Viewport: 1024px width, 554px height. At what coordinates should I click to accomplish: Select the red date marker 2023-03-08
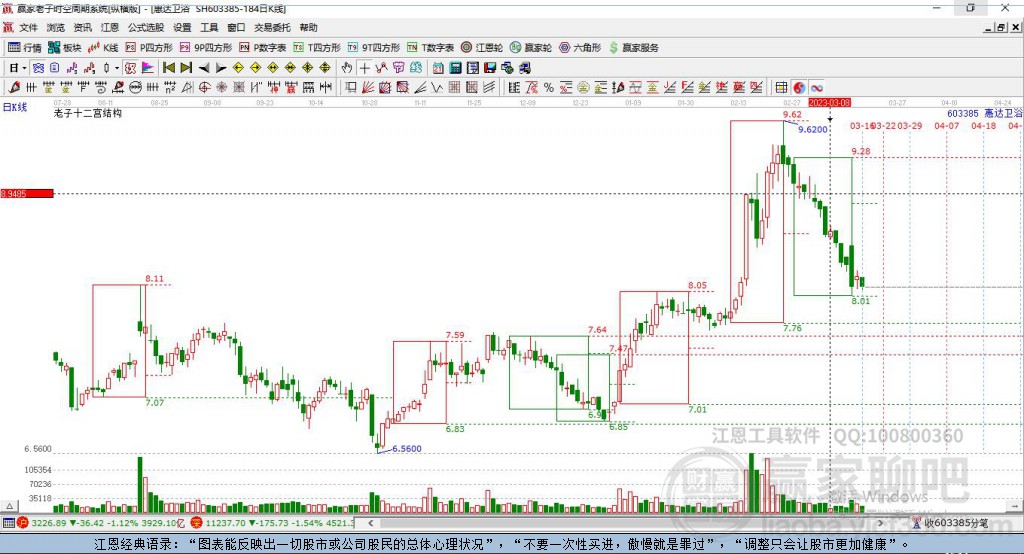point(829,103)
